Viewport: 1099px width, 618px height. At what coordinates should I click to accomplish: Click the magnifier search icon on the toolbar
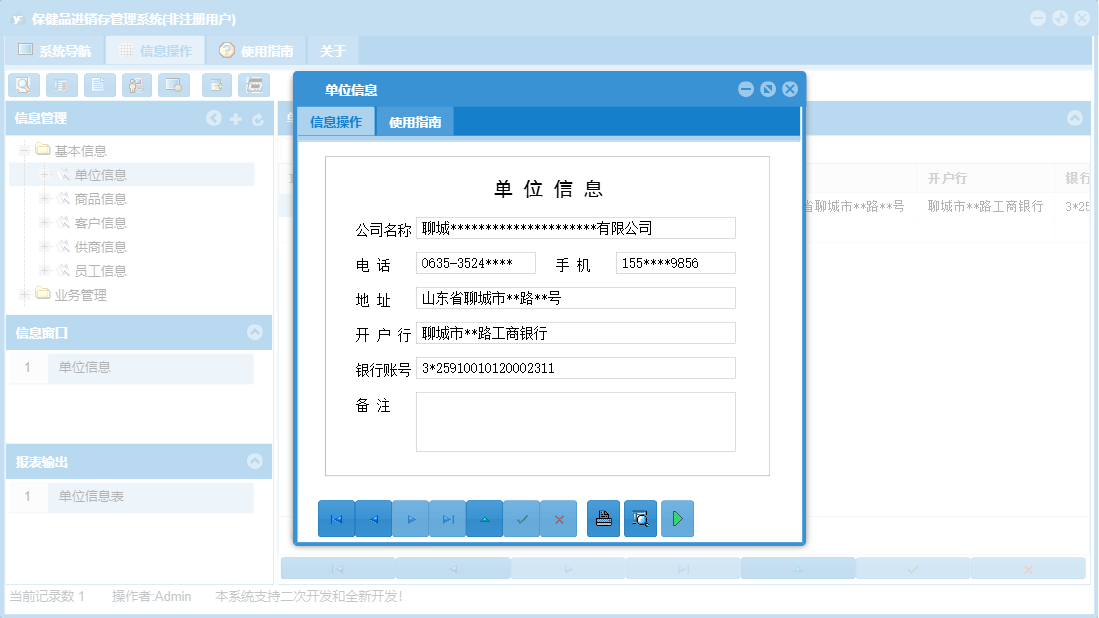pos(23,85)
